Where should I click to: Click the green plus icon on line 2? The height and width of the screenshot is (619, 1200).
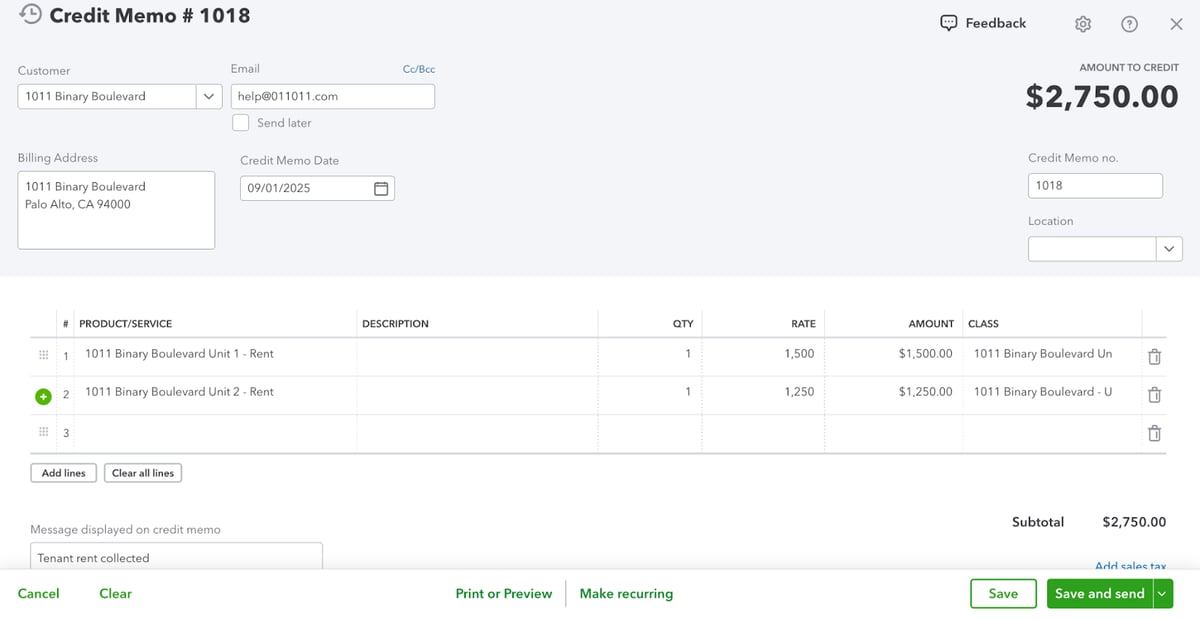(x=43, y=396)
